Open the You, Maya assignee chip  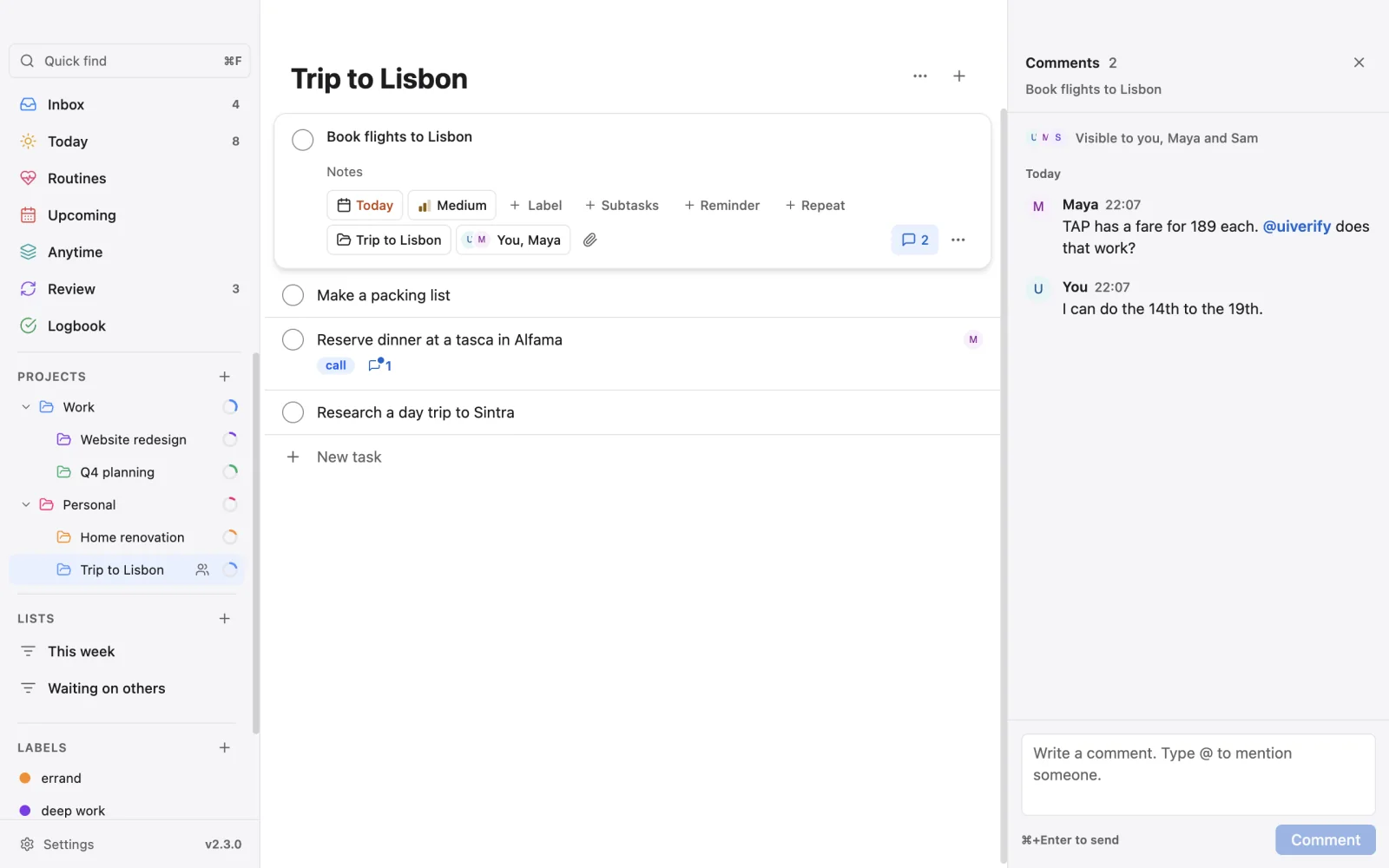(x=513, y=240)
